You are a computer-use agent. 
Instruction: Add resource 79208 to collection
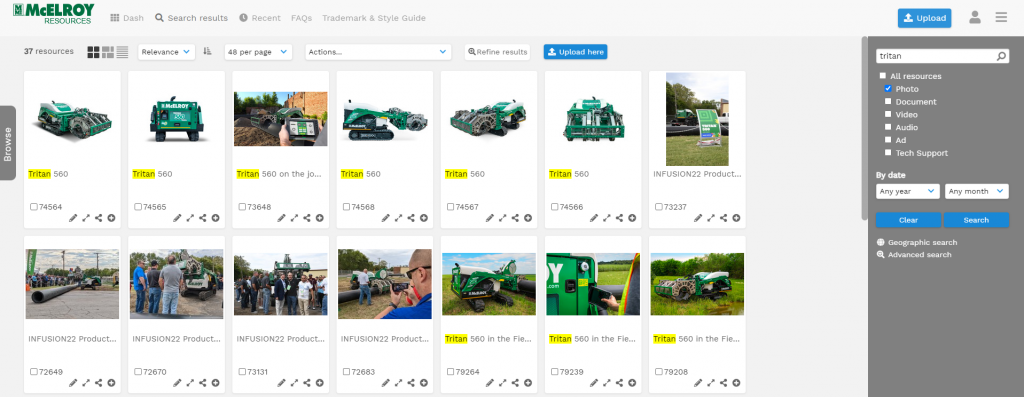(x=736, y=383)
